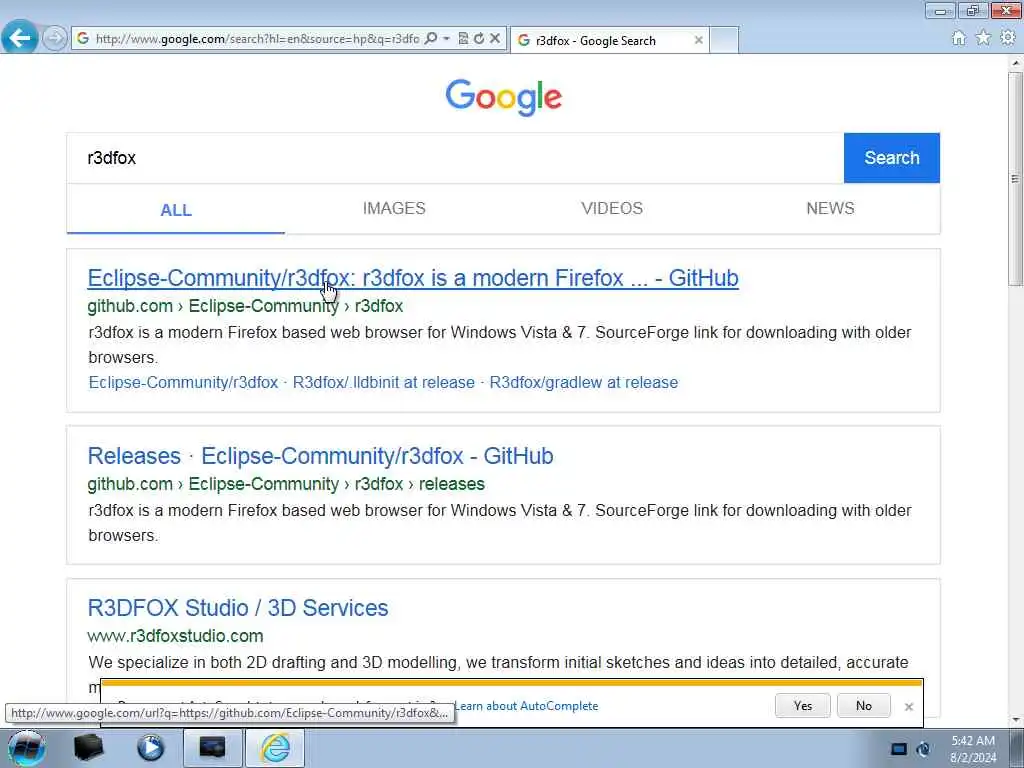Click the scrollbar up arrow
Viewport: 1024px width, 768px height.
(x=1016, y=63)
